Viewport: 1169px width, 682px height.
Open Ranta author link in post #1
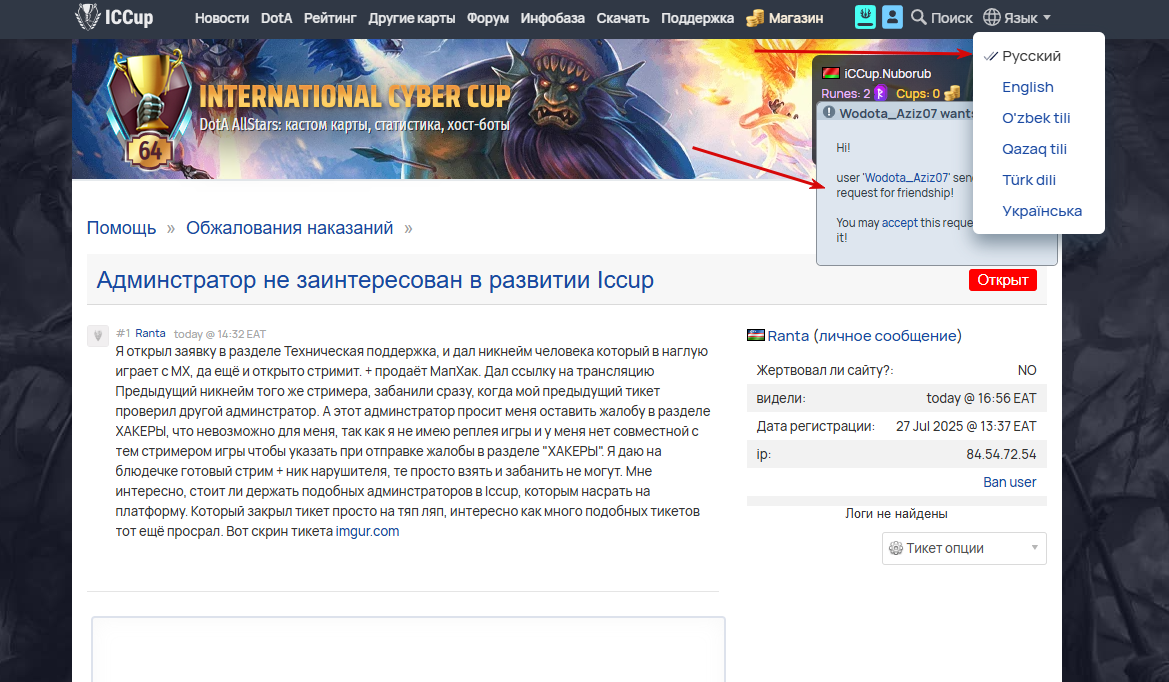click(x=150, y=333)
